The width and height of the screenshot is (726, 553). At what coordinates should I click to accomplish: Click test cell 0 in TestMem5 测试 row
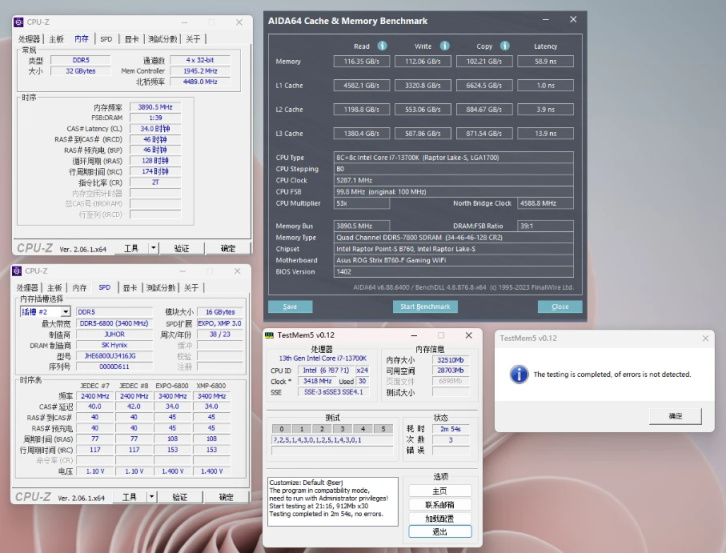click(281, 429)
